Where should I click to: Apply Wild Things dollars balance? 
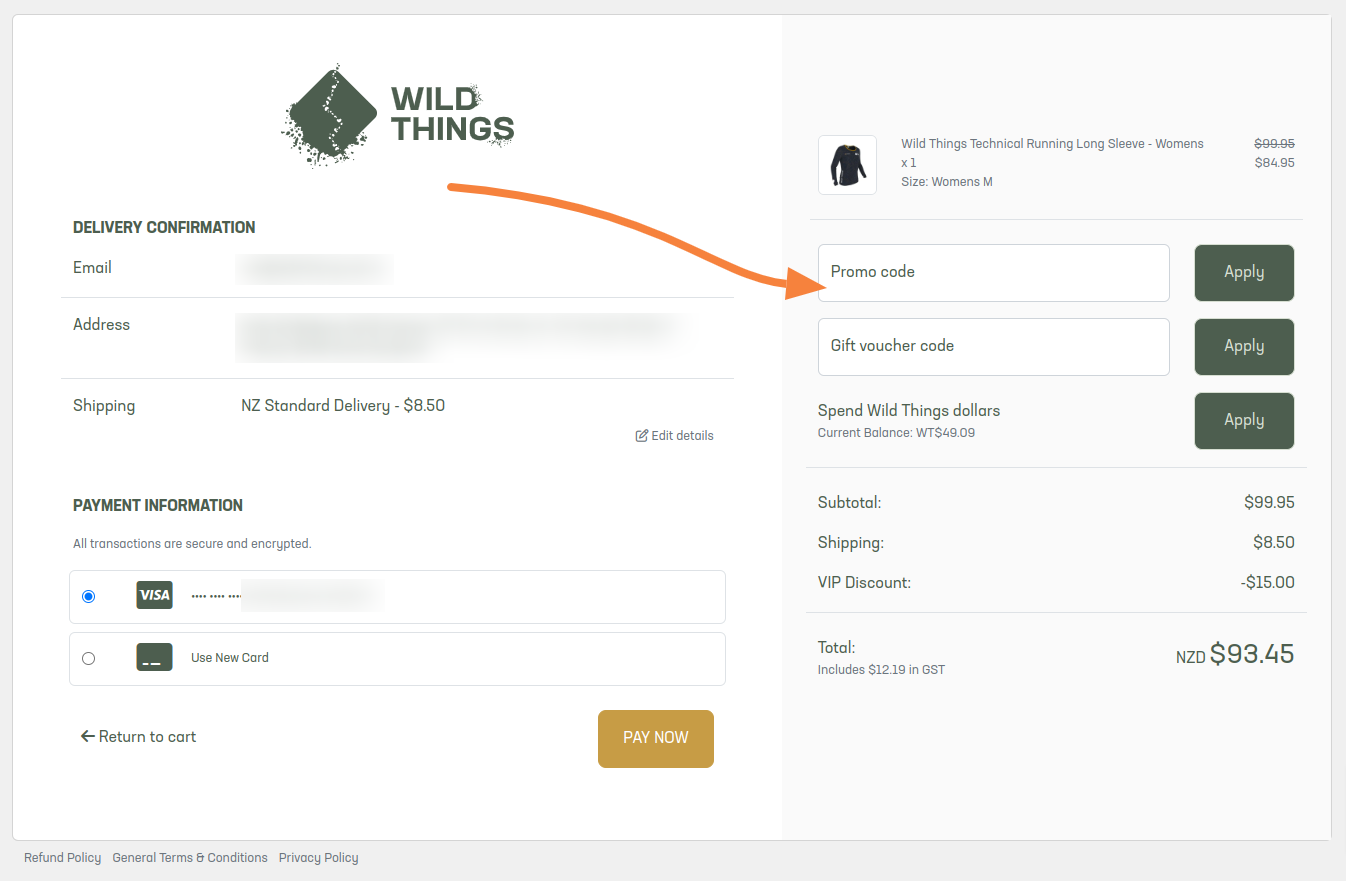1244,421
